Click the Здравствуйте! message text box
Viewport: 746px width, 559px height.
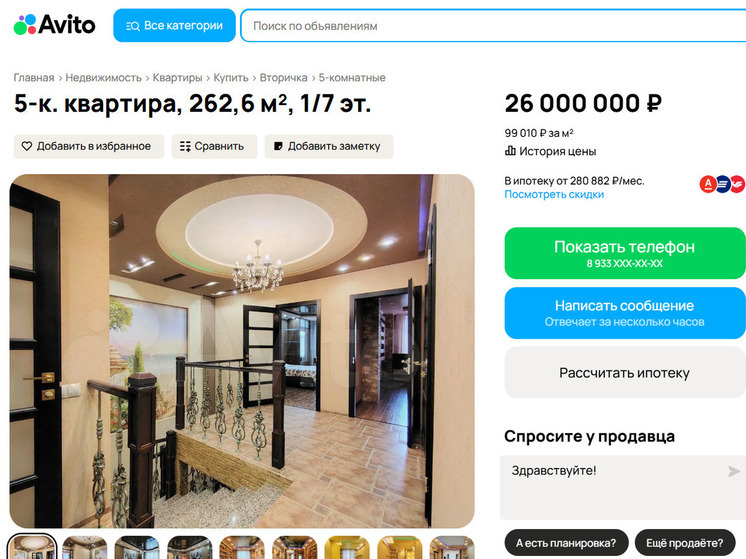(x=614, y=487)
